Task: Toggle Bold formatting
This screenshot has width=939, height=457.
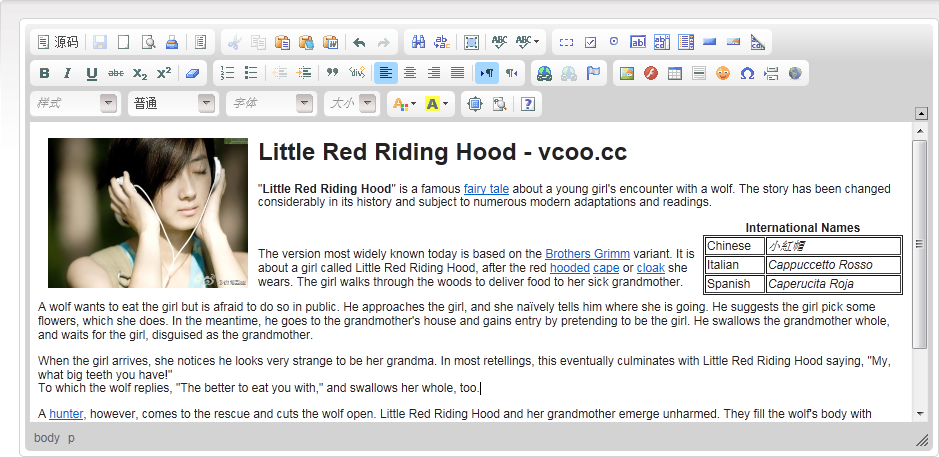Action: pyautogui.click(x=44, y=73)
